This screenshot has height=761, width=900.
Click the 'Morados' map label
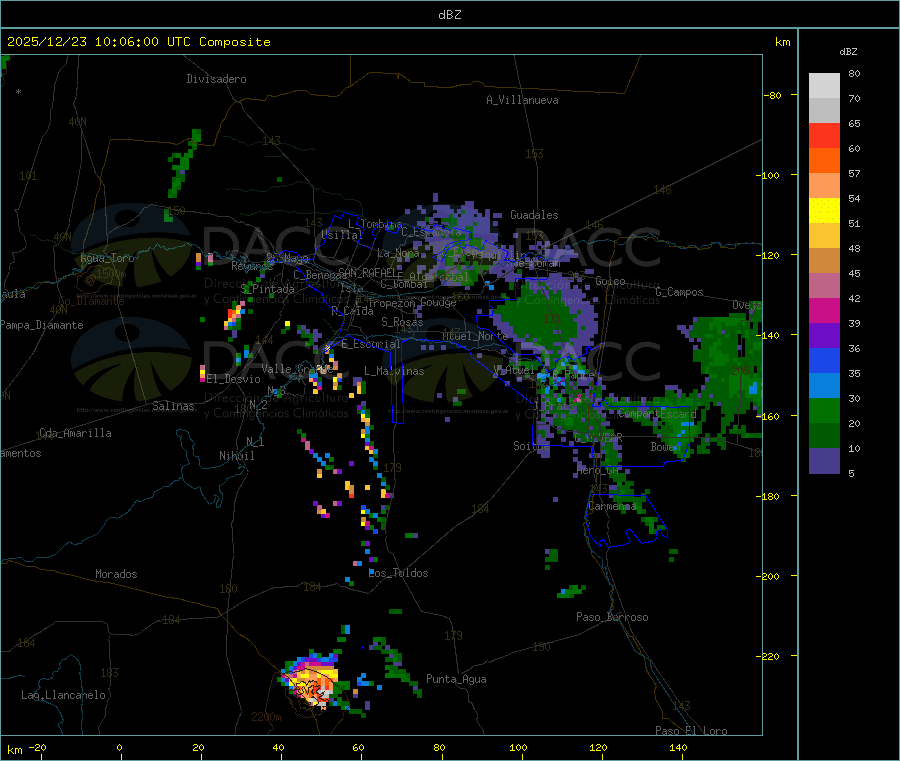pyautogui.click(x=117, y=574)
